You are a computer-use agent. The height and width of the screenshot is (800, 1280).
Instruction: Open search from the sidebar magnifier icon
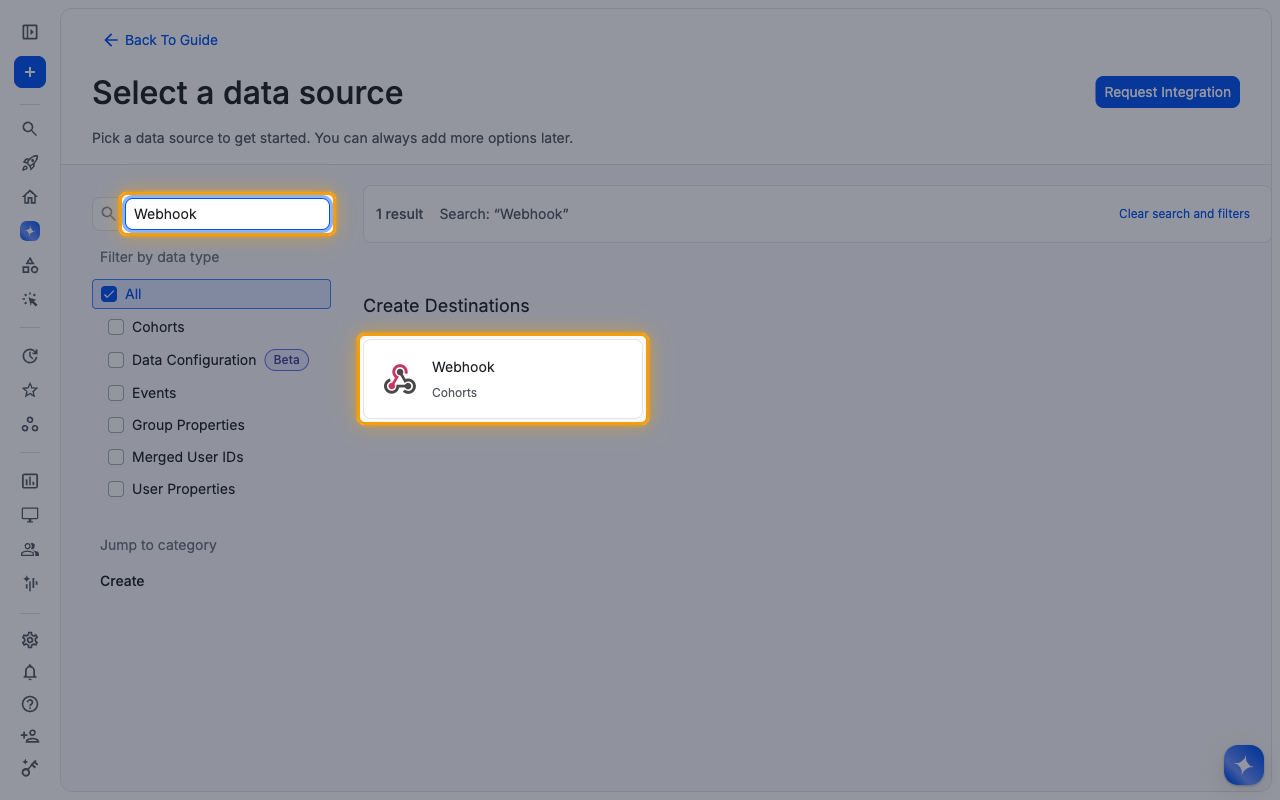coord(30,129)
